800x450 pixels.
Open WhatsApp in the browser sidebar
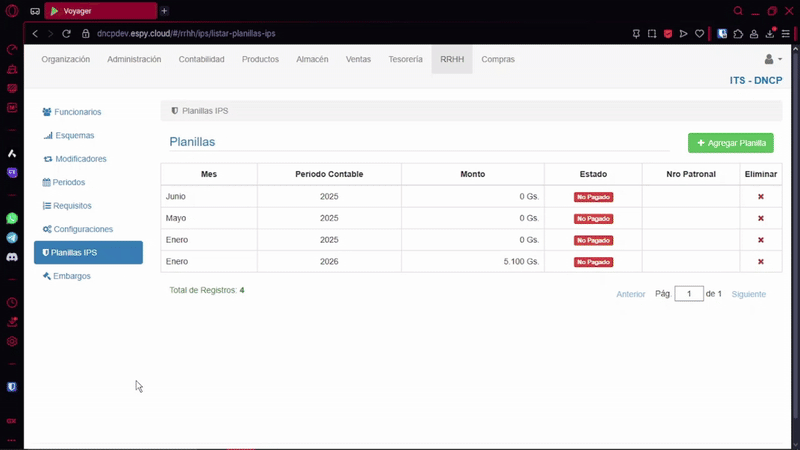12,218
